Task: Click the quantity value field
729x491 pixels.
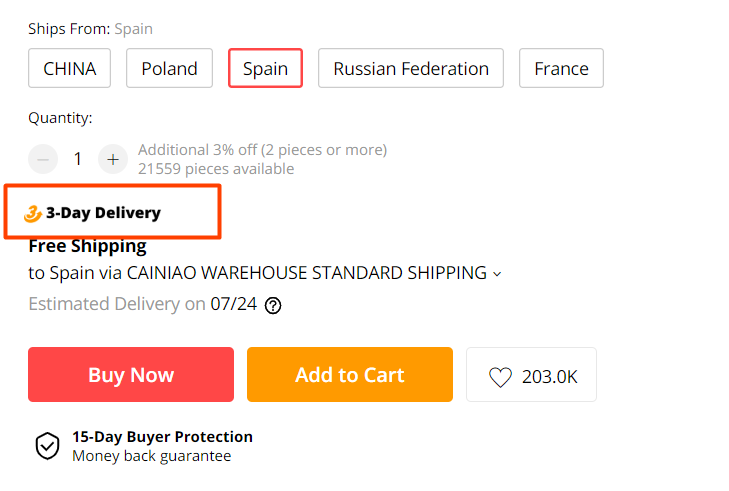Action: [x=78, y=159]
